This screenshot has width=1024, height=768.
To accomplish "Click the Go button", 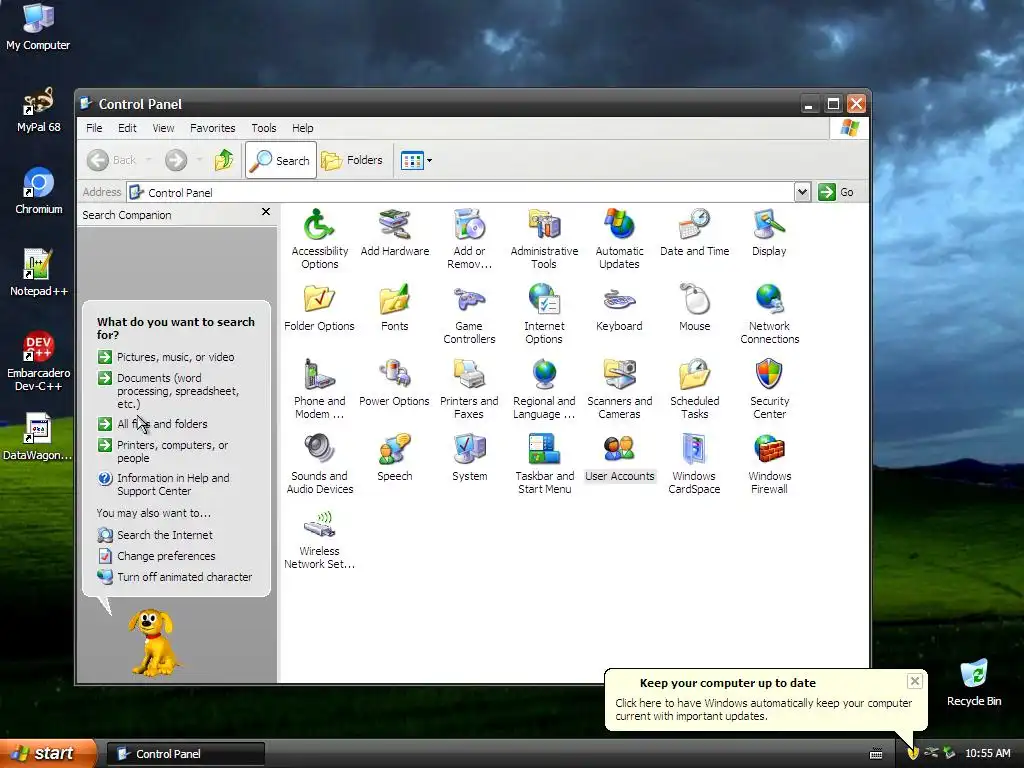I will (x=837, y=192).
